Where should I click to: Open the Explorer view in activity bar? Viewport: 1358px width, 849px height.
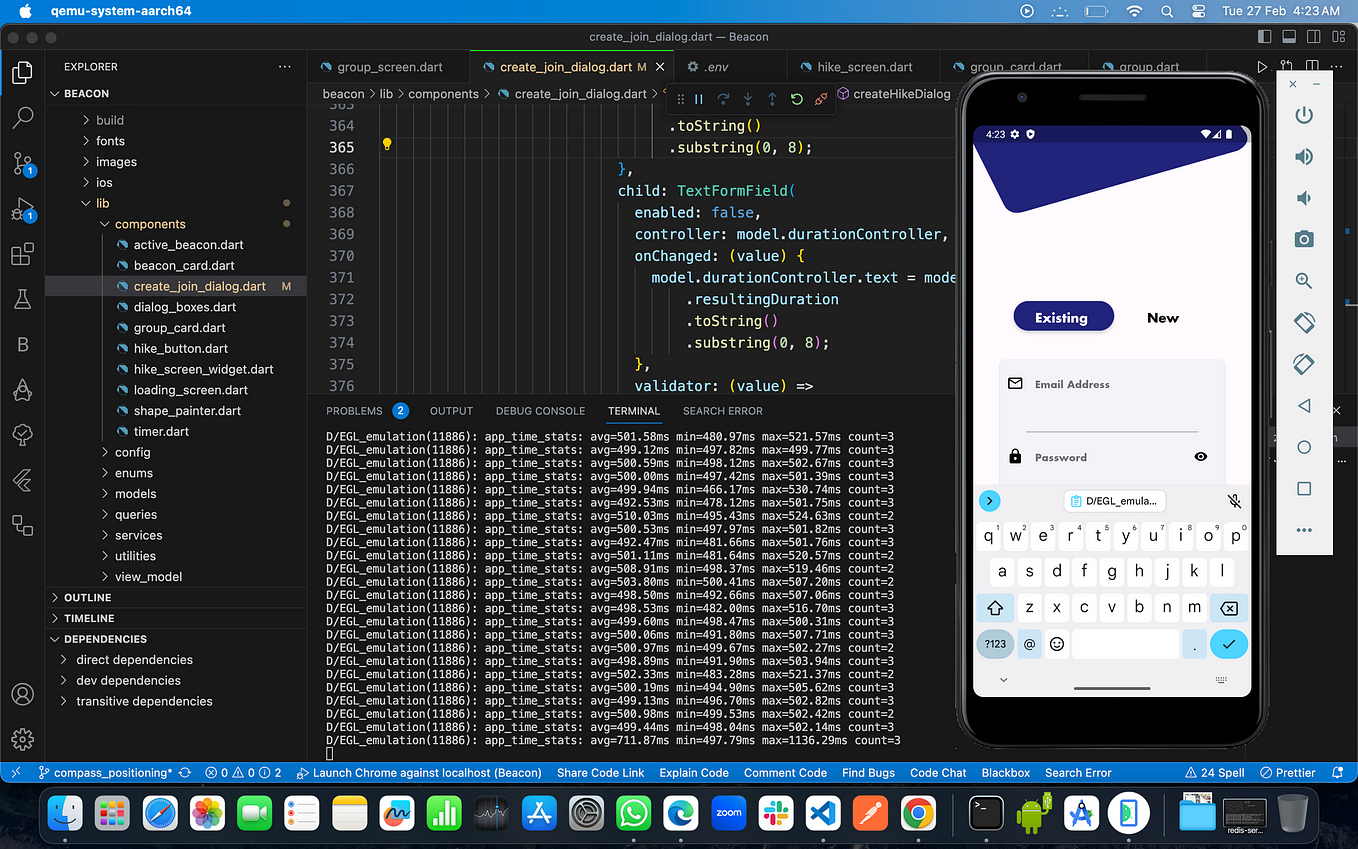click(x=22, y=73)
